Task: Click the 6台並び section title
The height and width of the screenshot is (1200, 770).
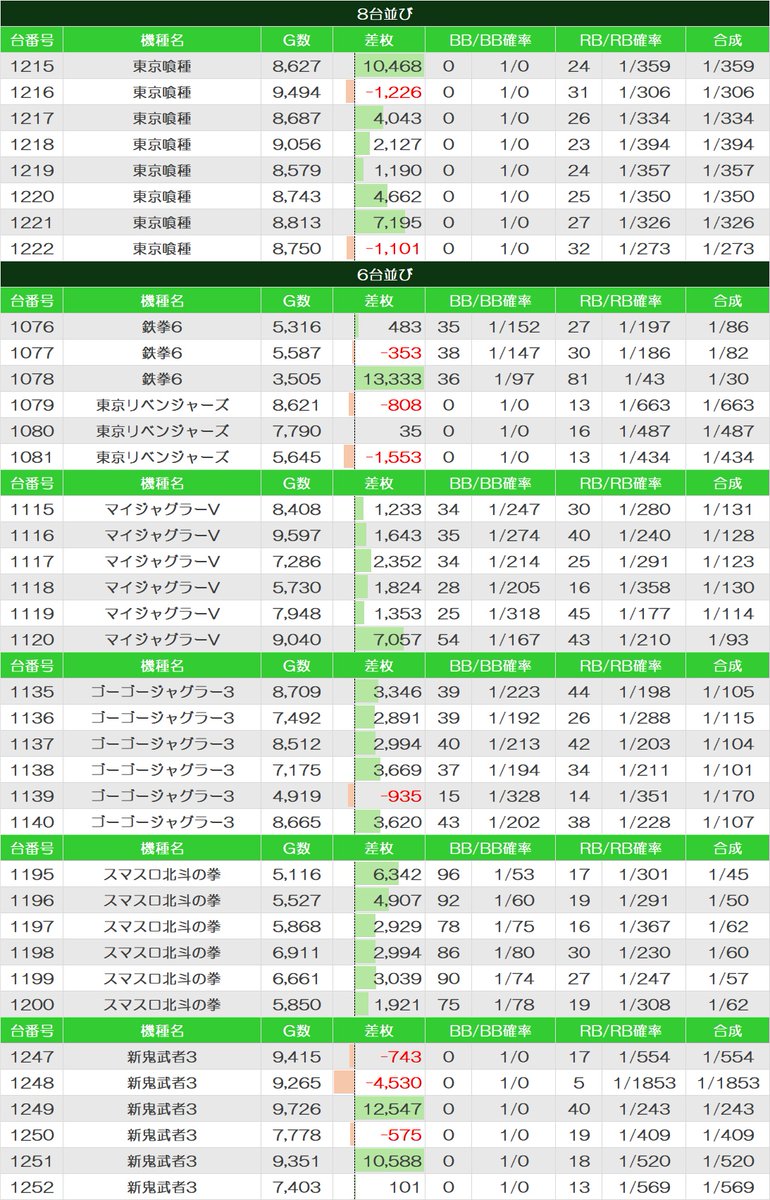Action: point(384,274)
